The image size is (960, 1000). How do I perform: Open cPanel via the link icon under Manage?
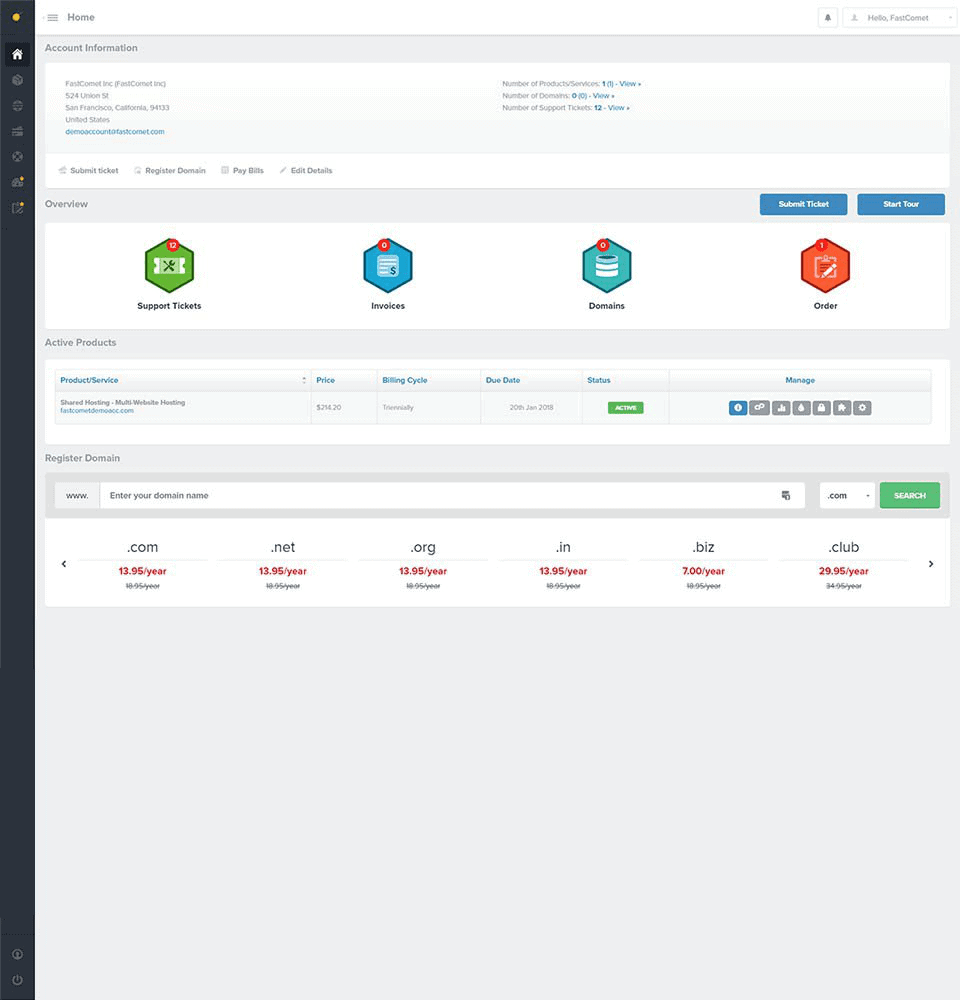tap(759, 408)
